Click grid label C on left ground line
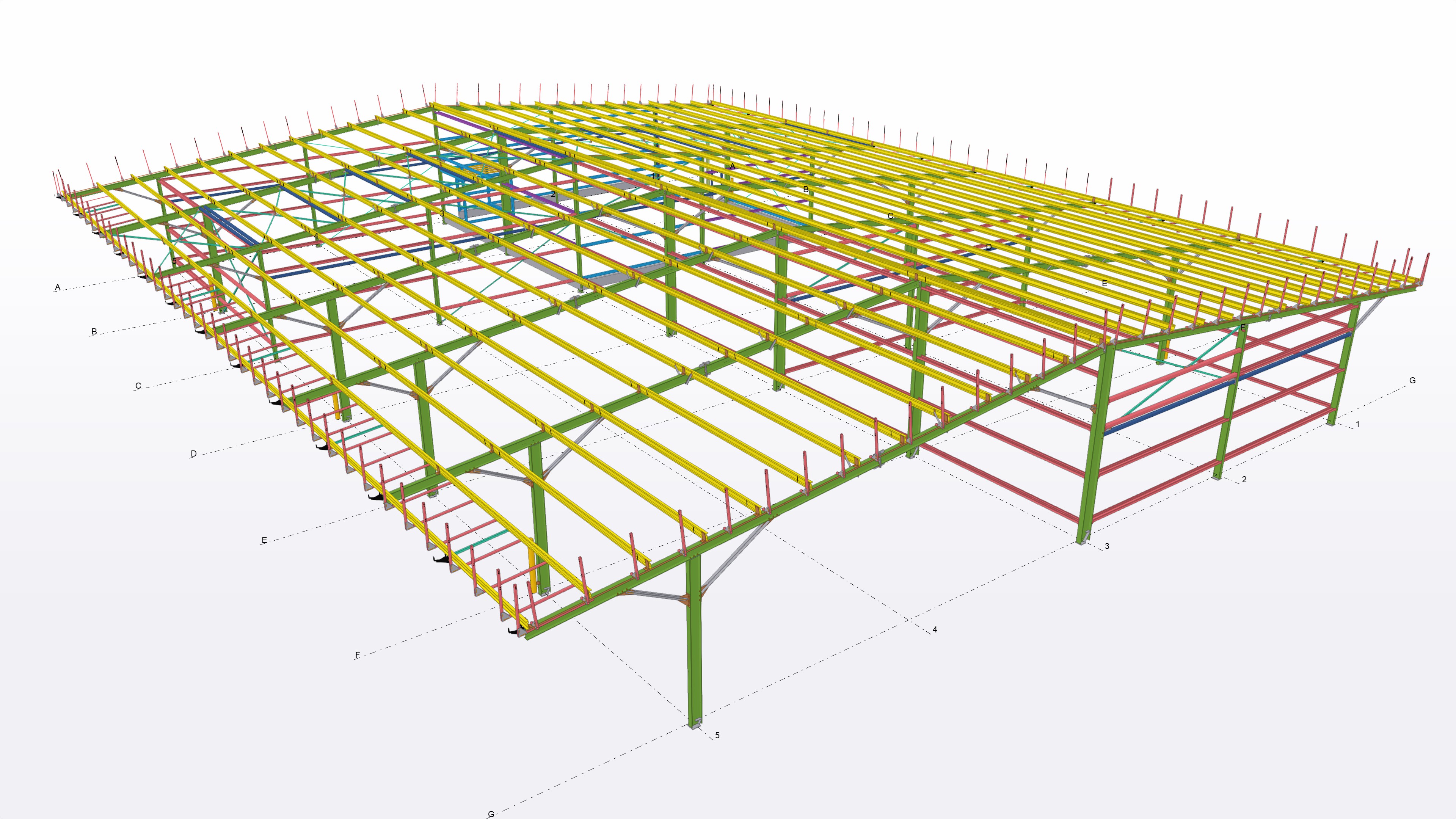Screen dimensions: 1456x819 click(x=138, y=386)
